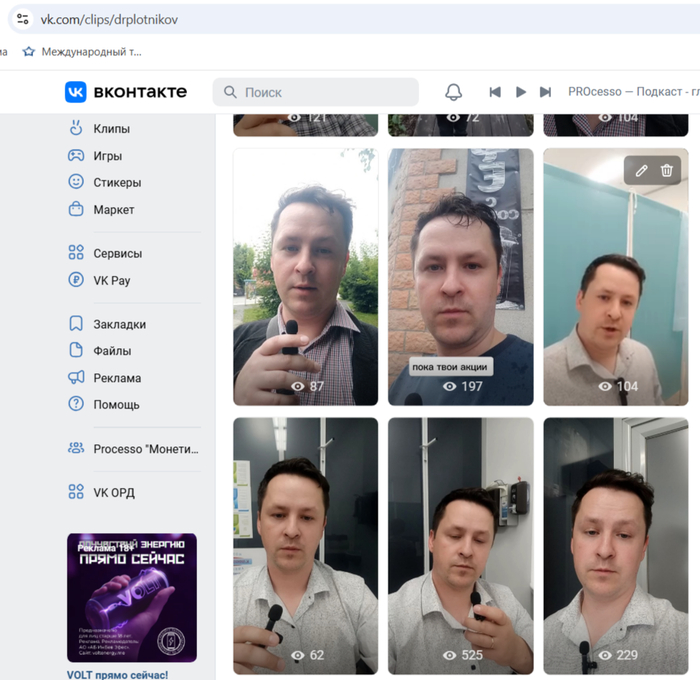This screenshot has height=680, width=700.
Task: Click the edit pencil icon on clip
Action: pos(642,171)
